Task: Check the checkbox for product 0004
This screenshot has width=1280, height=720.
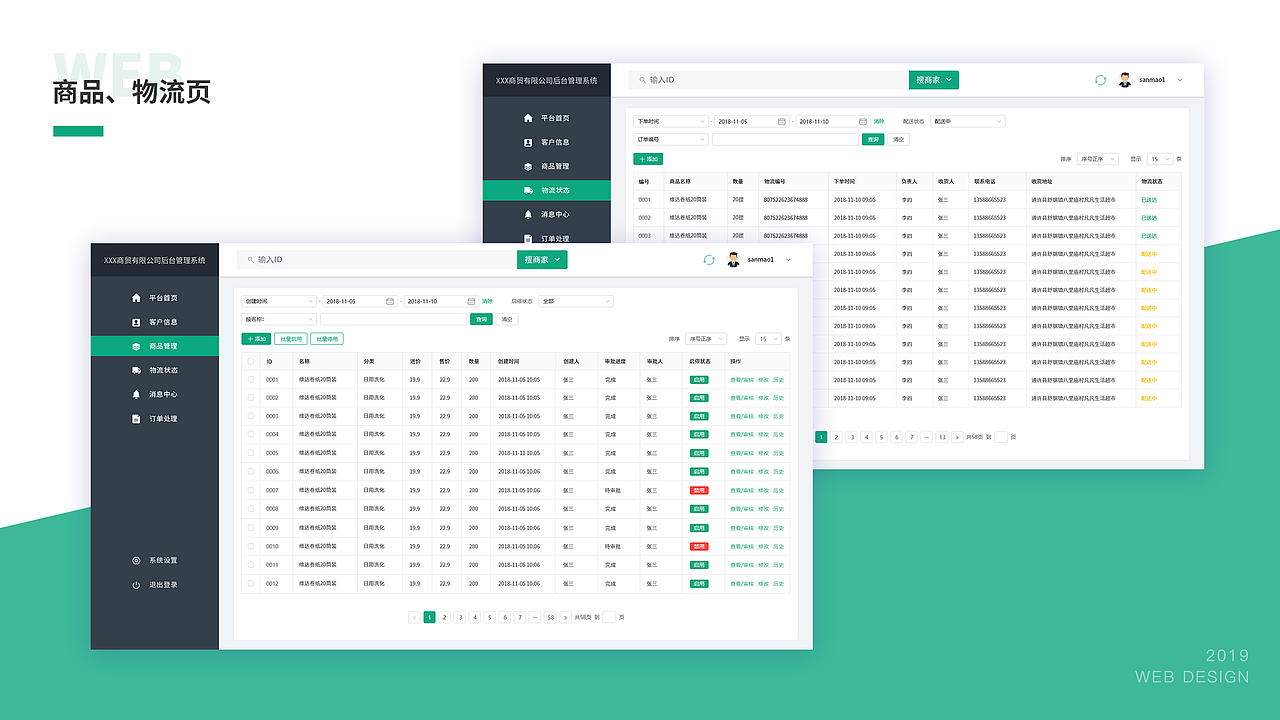Action: point(251,435)
